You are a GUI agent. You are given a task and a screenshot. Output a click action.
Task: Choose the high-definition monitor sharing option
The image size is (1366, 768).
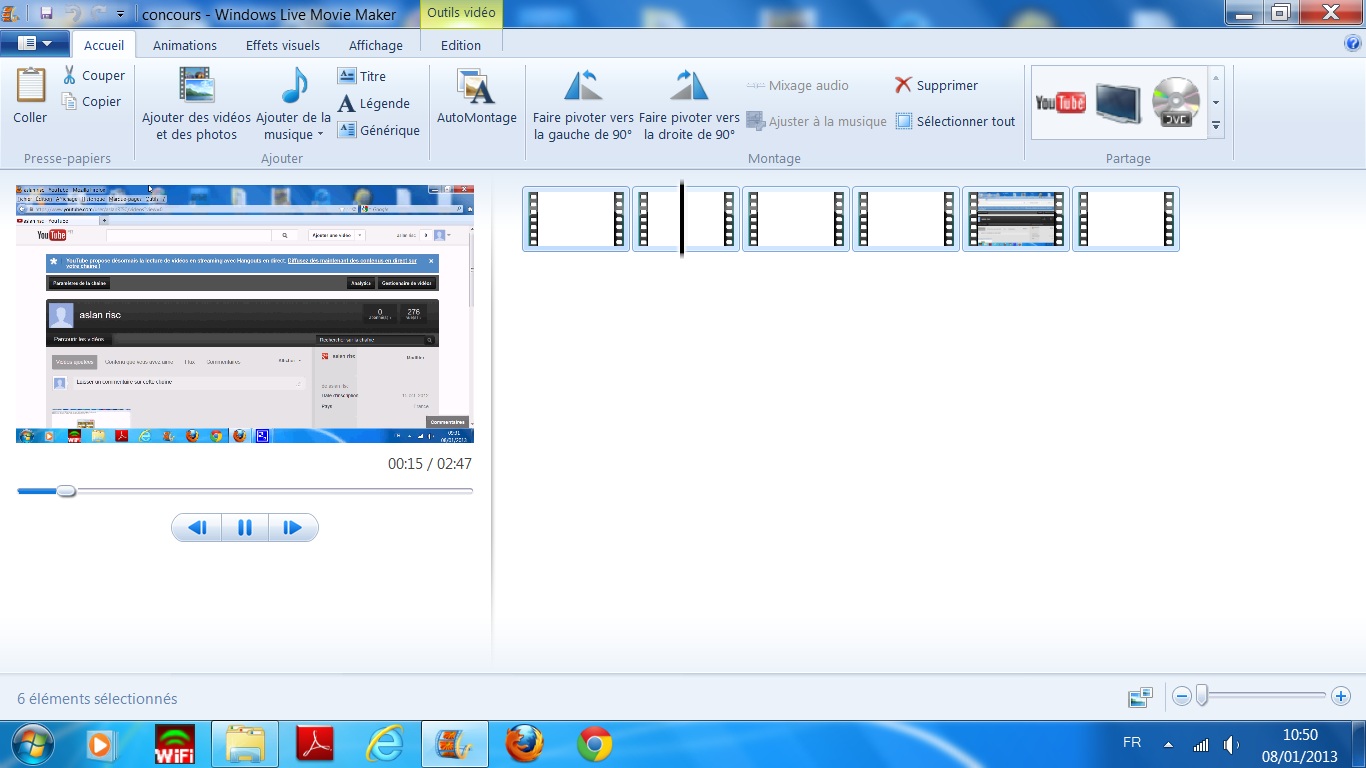1118,102
